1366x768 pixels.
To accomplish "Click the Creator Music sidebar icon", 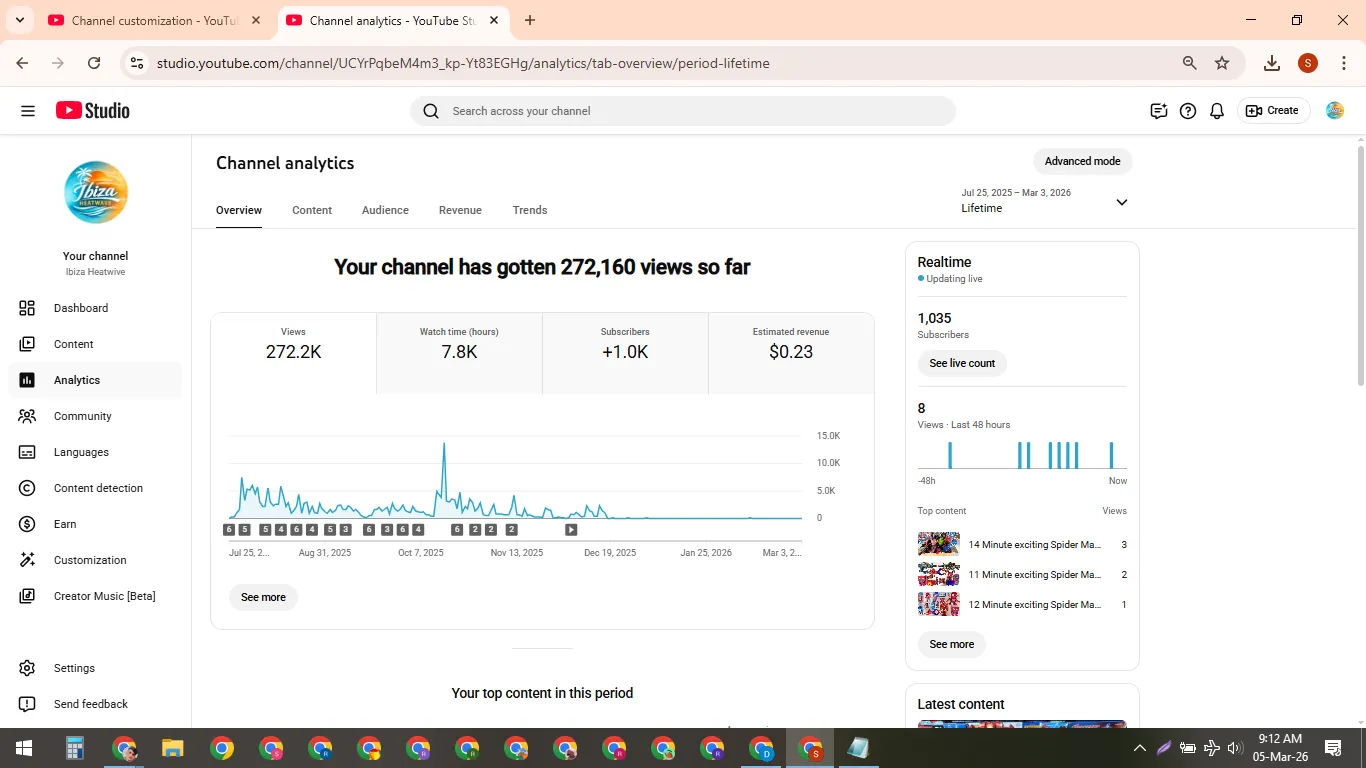I will [x=27, y=596].
